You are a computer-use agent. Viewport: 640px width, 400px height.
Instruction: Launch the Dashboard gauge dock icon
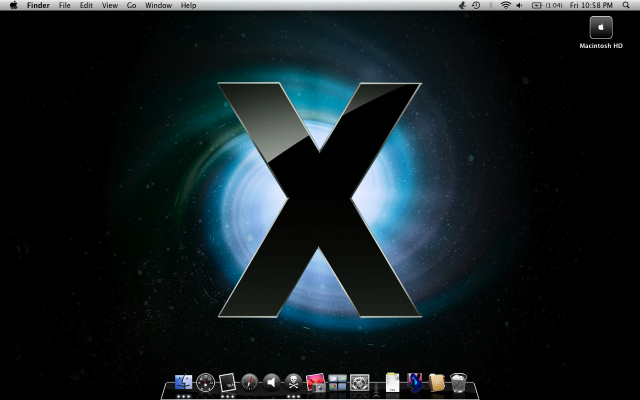[x=205, y=382]
